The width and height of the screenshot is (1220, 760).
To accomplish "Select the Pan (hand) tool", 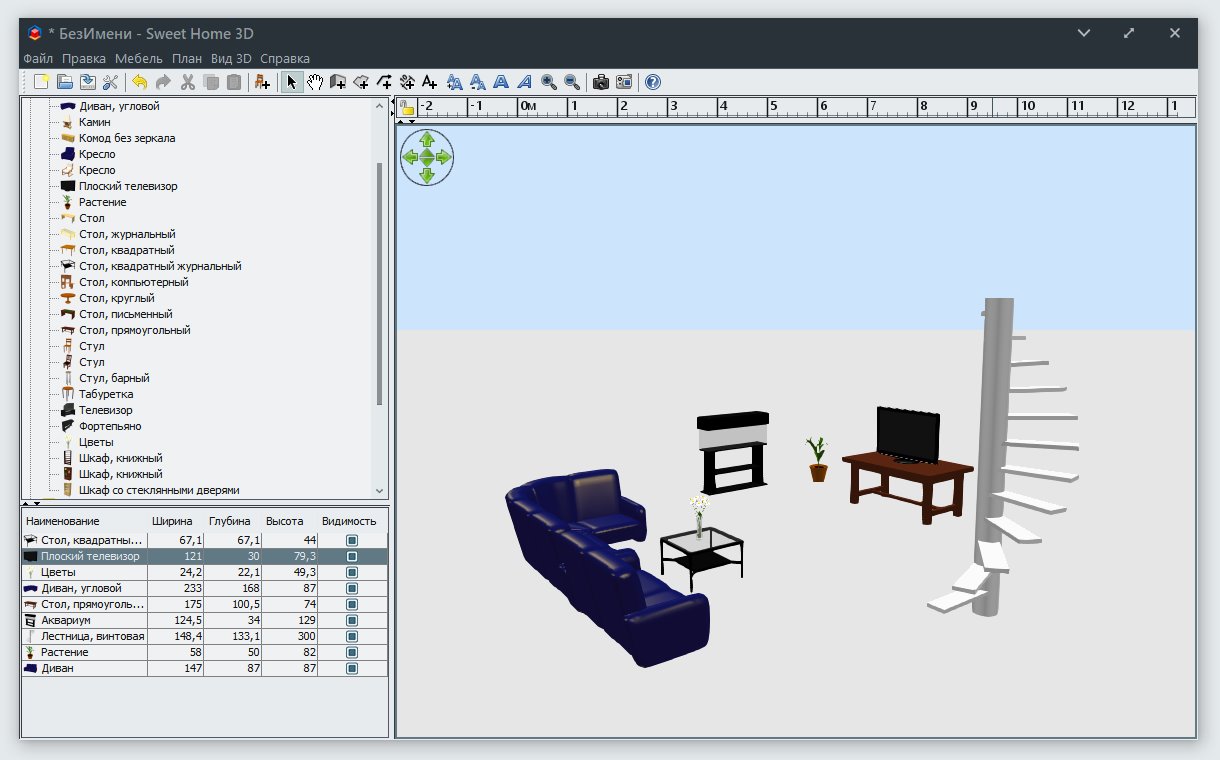I will point(315,82).
